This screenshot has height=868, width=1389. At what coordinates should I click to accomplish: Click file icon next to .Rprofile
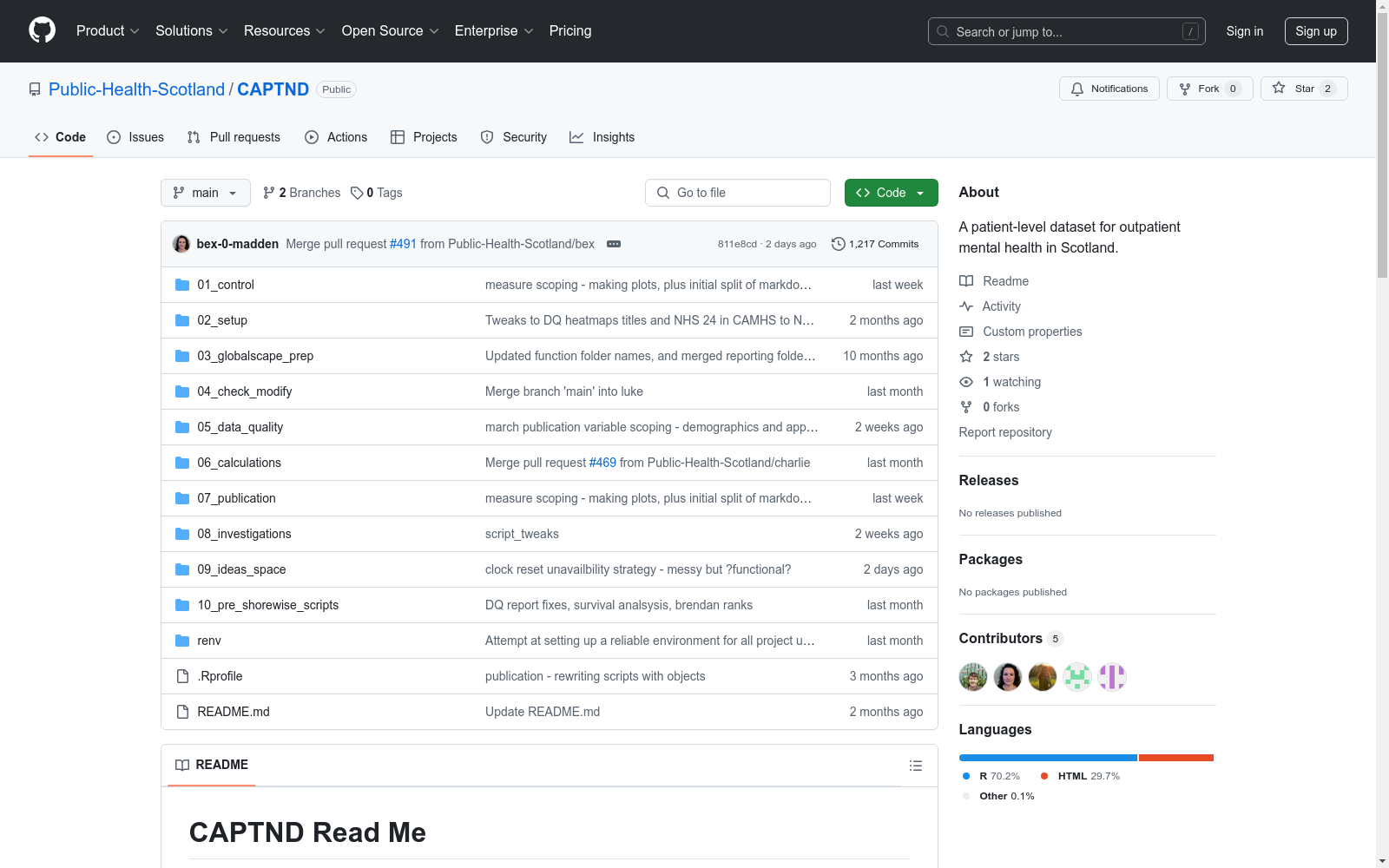click(x=182, y=676)
